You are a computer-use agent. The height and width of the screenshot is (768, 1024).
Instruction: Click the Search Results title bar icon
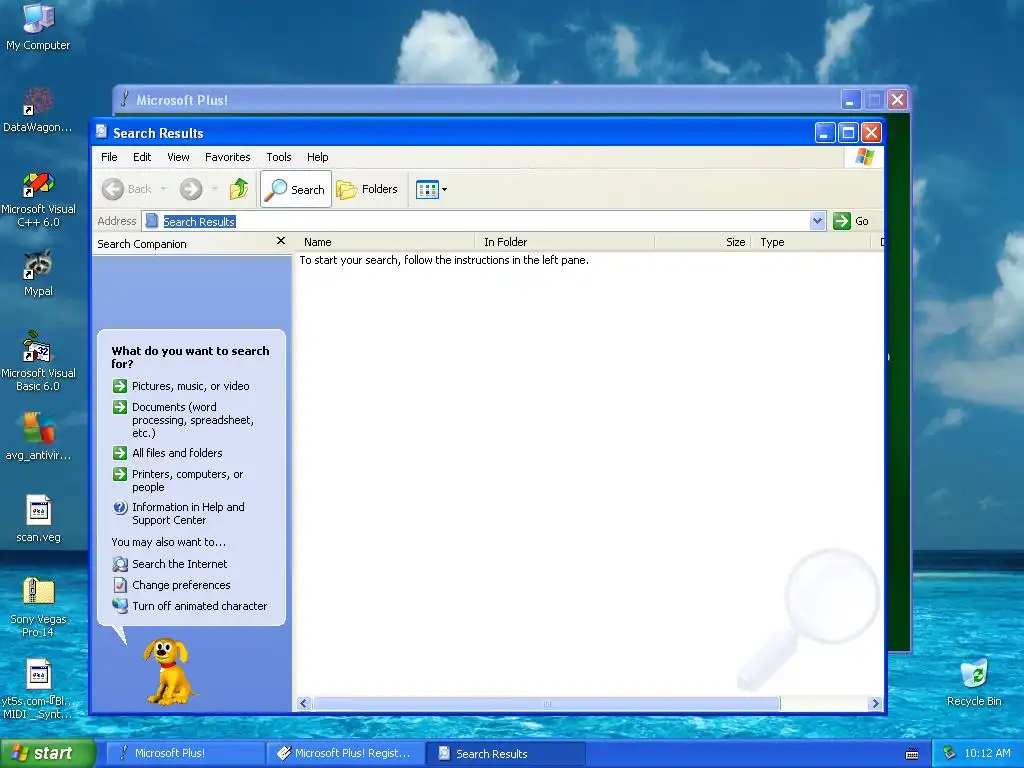(x=101, y=132)
